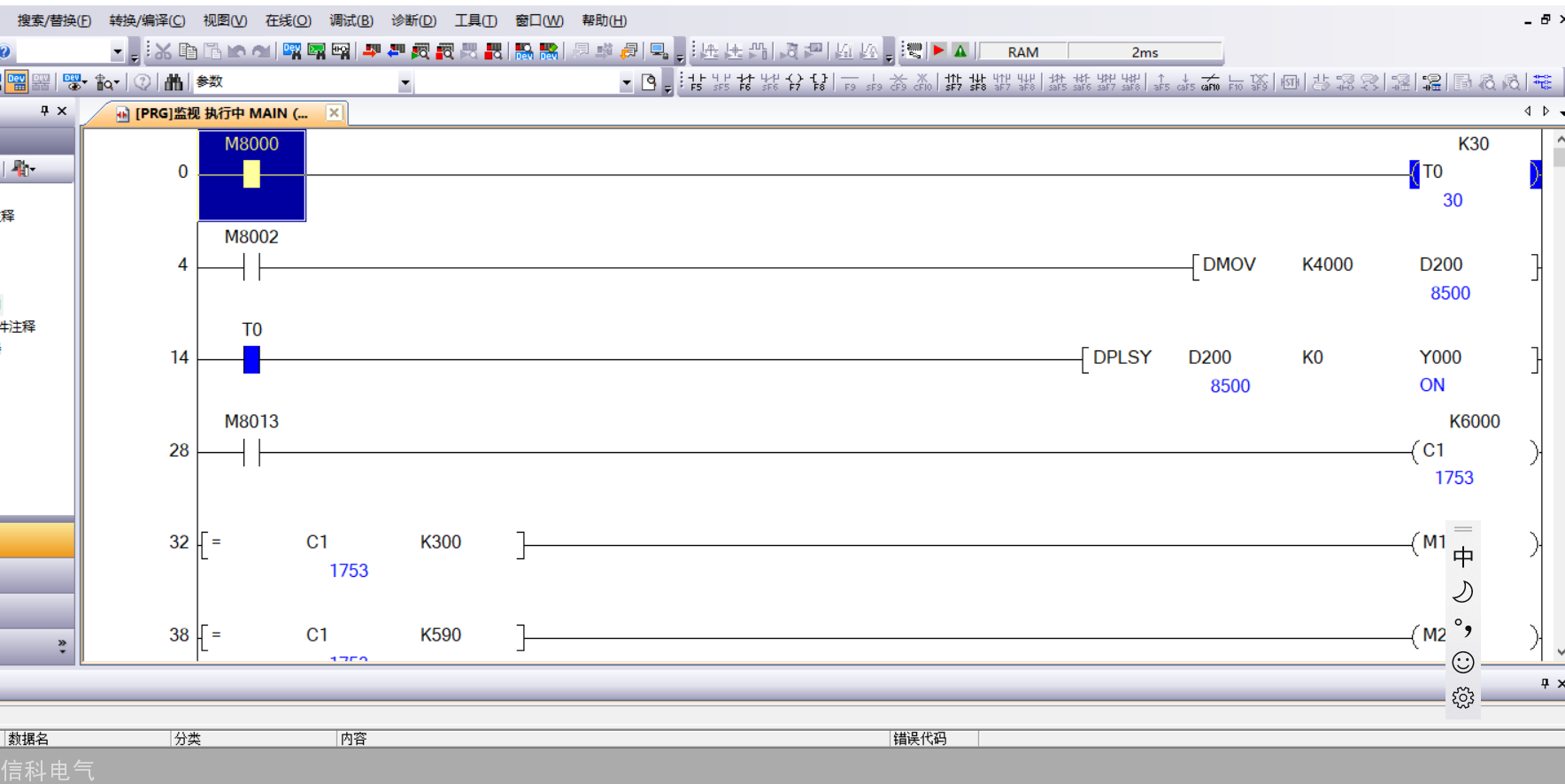Click the Write to PLC icon

pyautogui.click(x=372, y=51)
